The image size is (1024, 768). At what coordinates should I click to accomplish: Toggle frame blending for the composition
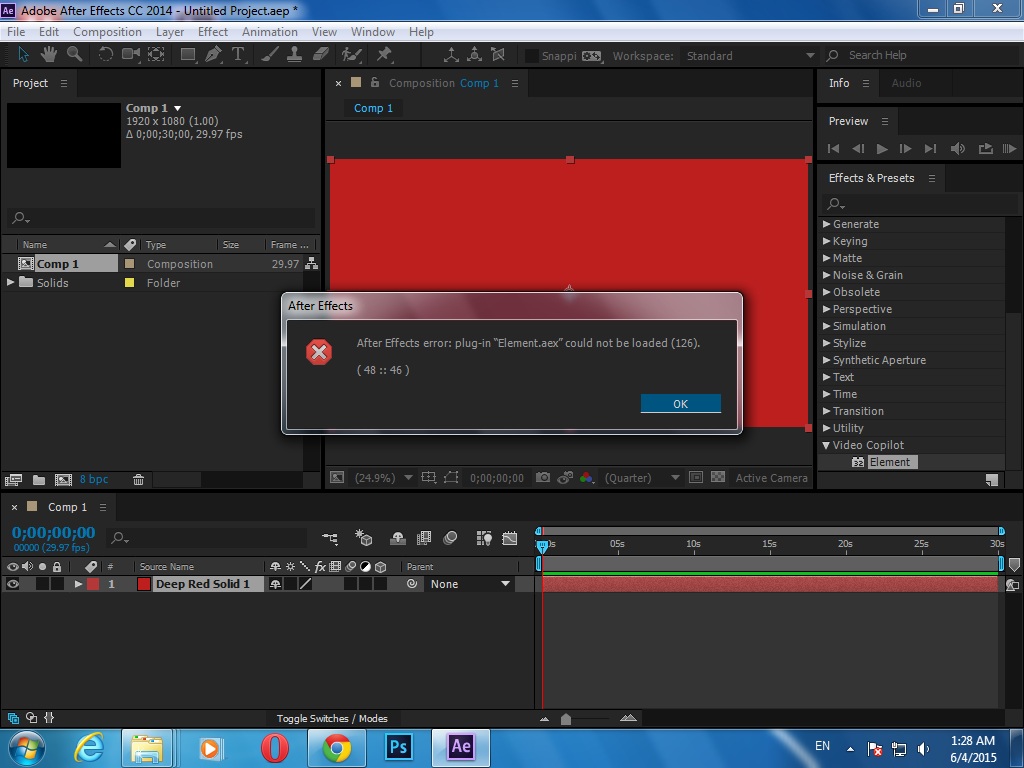tap(424, 538)
